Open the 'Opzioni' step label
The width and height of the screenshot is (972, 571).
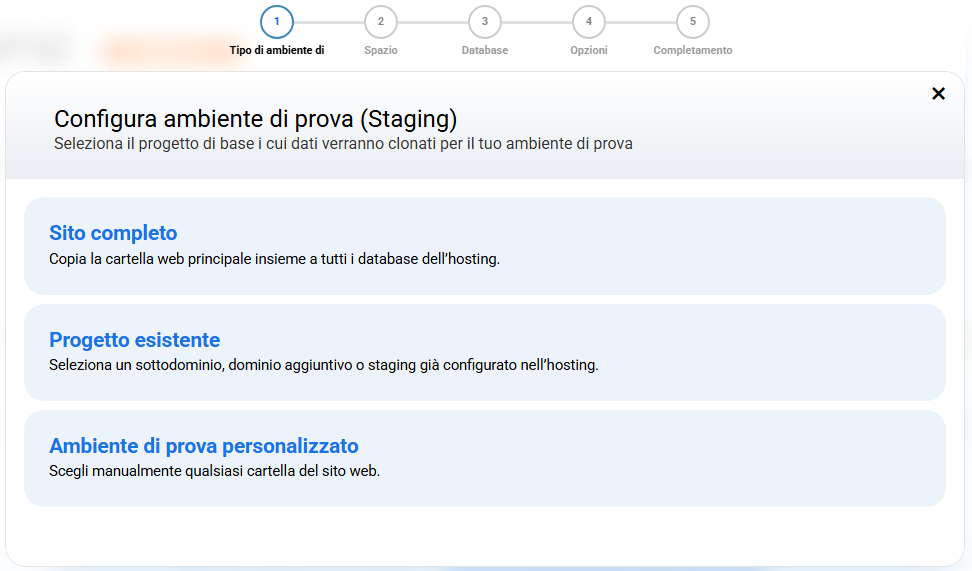[x=589, y=50]
